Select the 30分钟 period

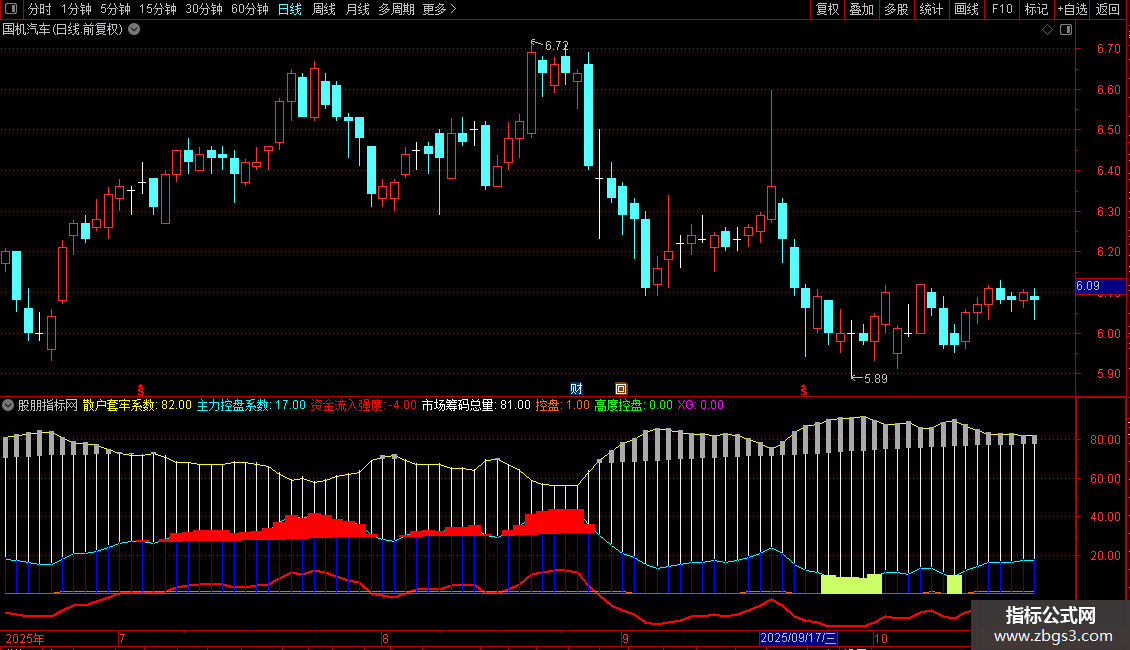click(x=204, y=9)
